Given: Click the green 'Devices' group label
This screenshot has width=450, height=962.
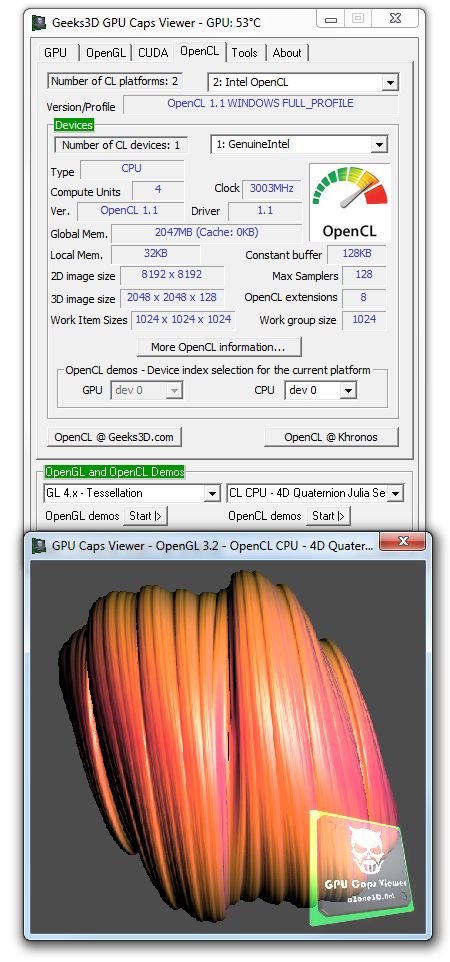Looking at the screenshot, I should pyautogui.click(x=74, y=125).
